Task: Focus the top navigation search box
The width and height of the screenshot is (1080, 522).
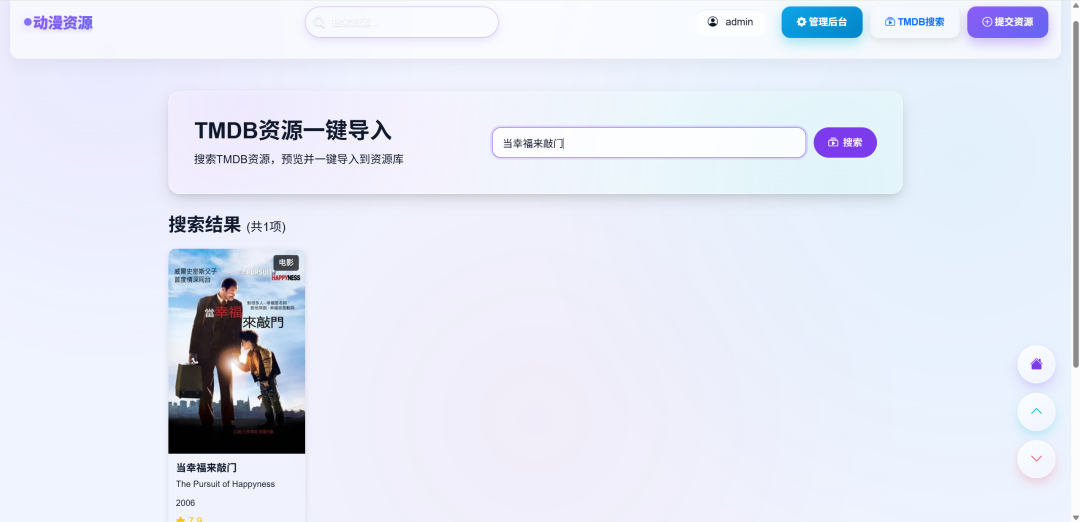Action: pyautogui.click(x=402, y=22)
